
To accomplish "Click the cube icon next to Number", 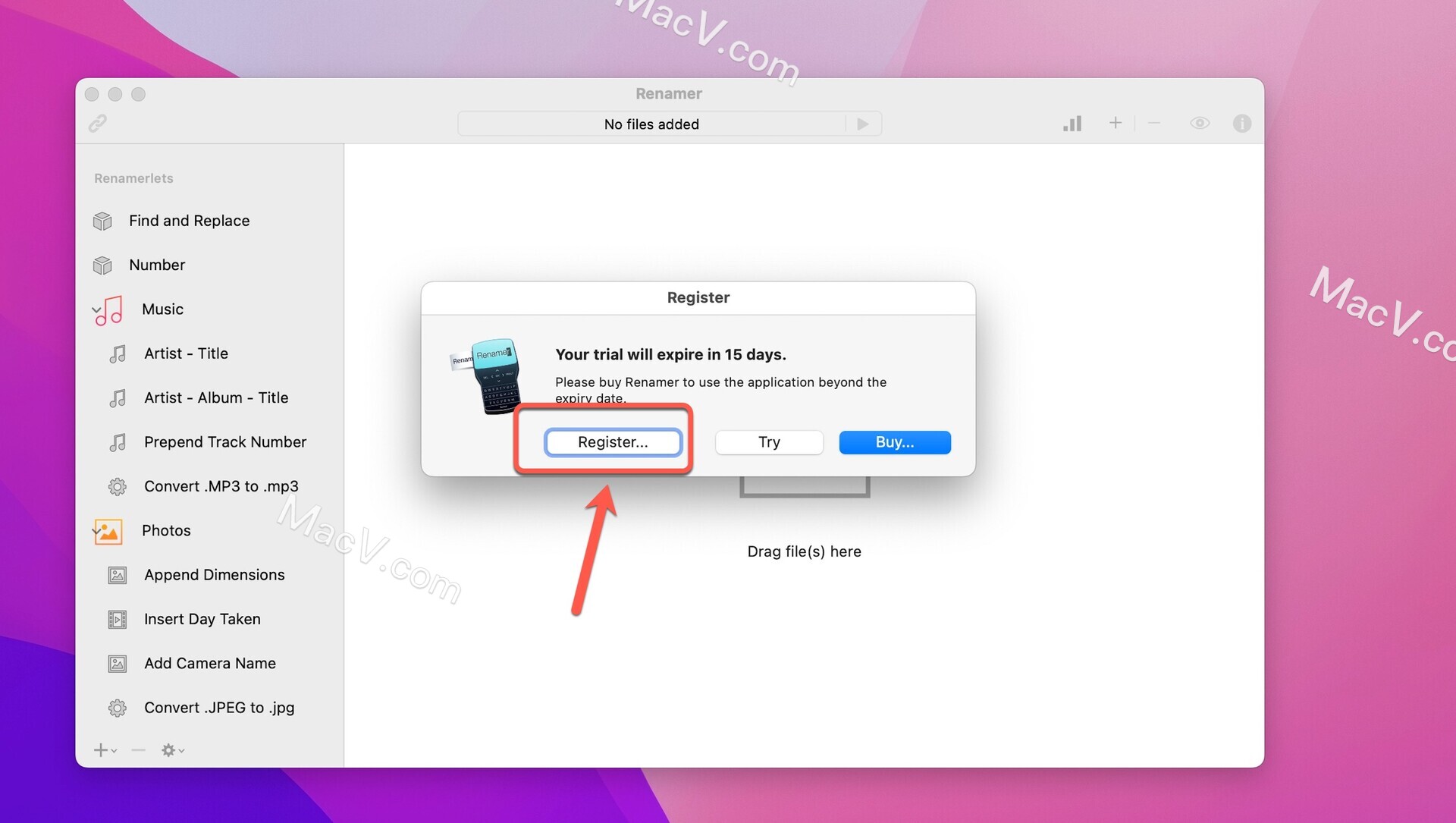I will pos(102,265).
